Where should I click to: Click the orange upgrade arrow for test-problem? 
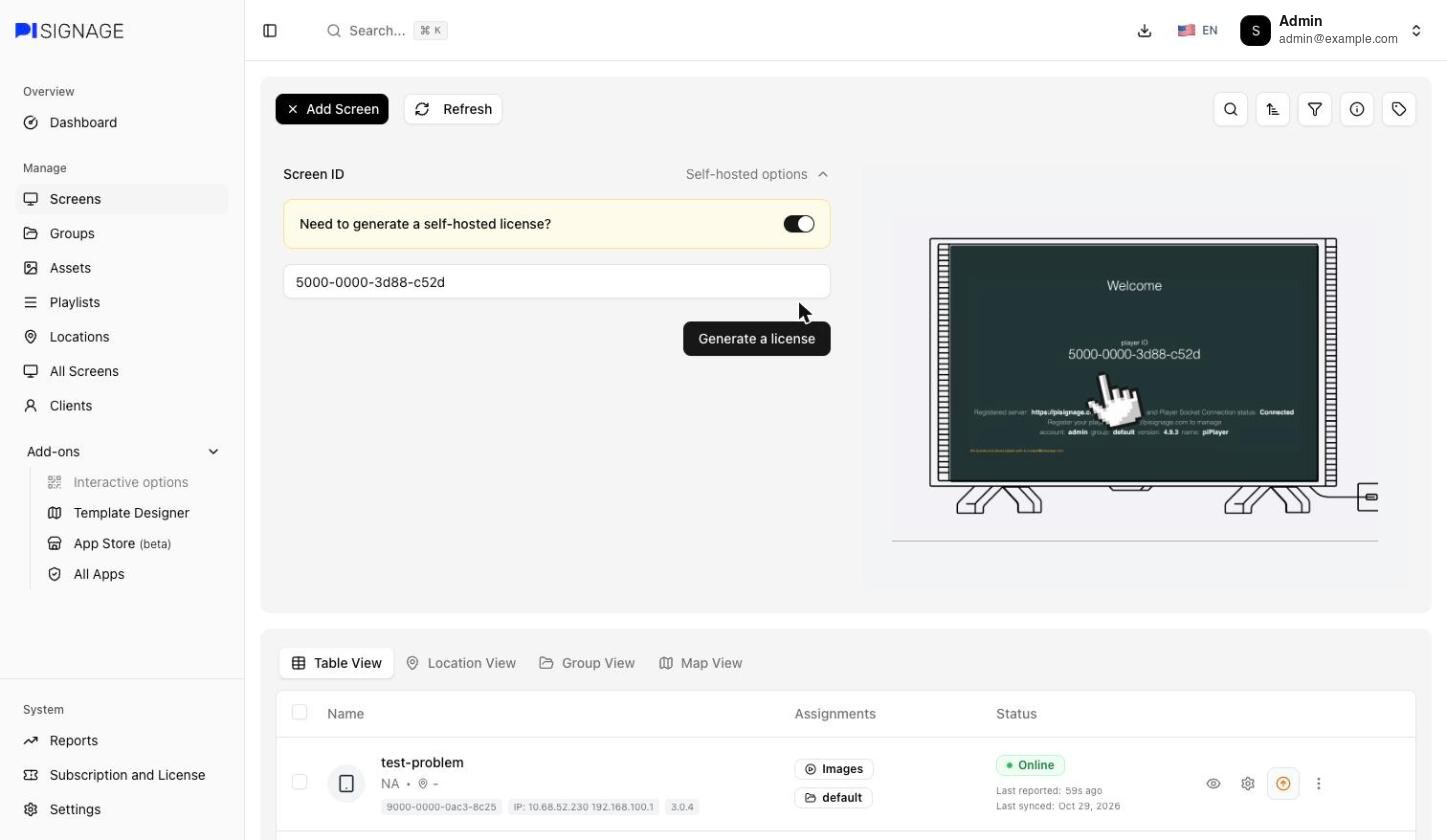pyautogui.click(x=1283, y=784)
